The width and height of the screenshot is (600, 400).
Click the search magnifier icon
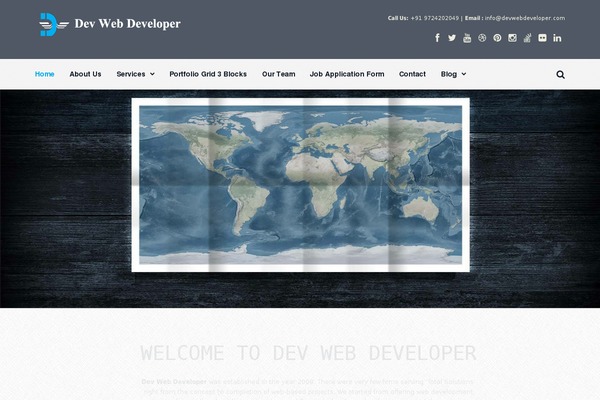[560, 74]
